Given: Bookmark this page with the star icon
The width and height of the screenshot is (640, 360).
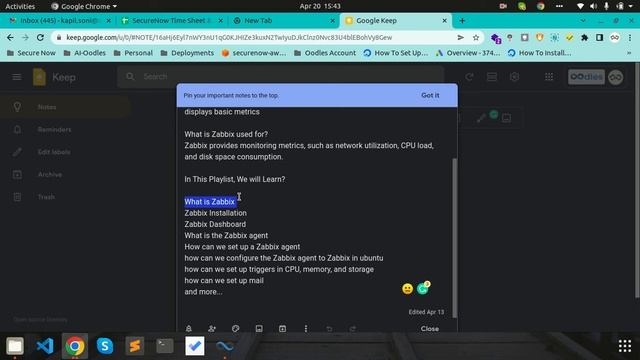Looking at the screenshot, I should [x=476, y=38].
